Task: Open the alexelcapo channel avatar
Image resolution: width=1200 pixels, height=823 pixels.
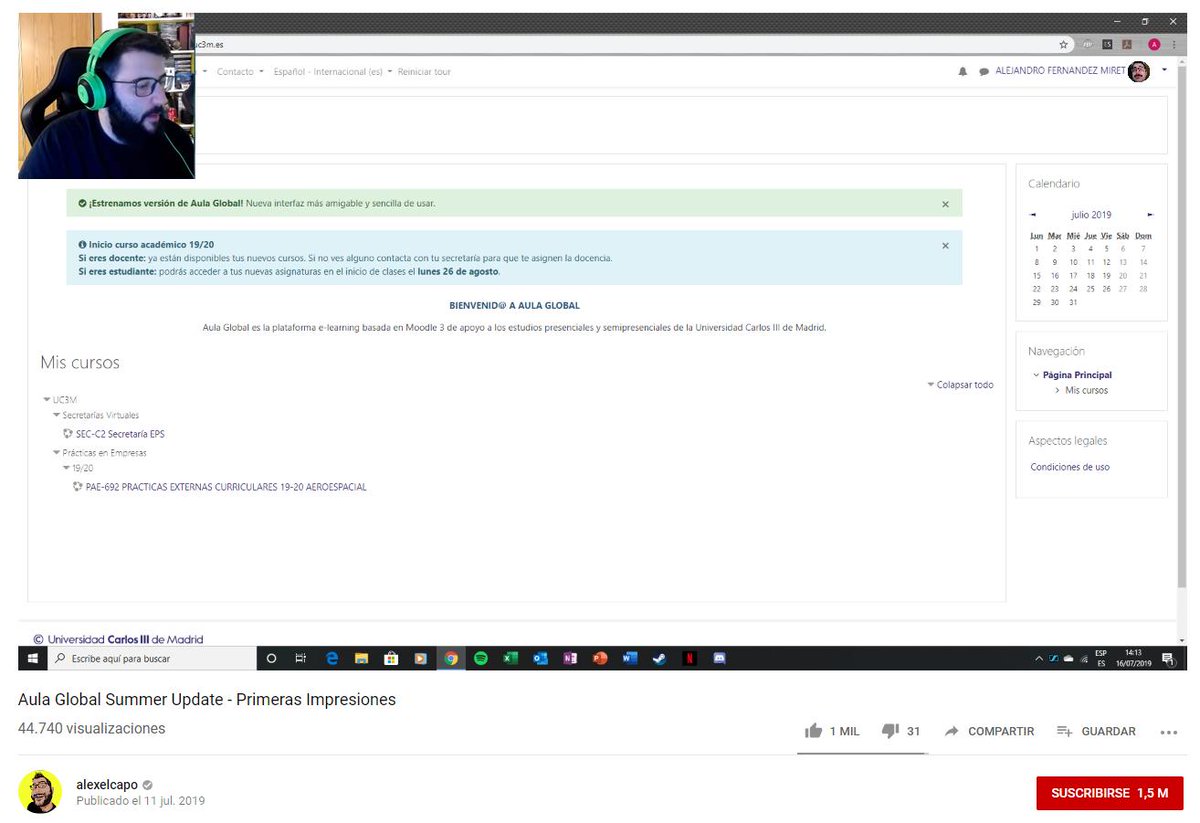Action: point(40,792)
